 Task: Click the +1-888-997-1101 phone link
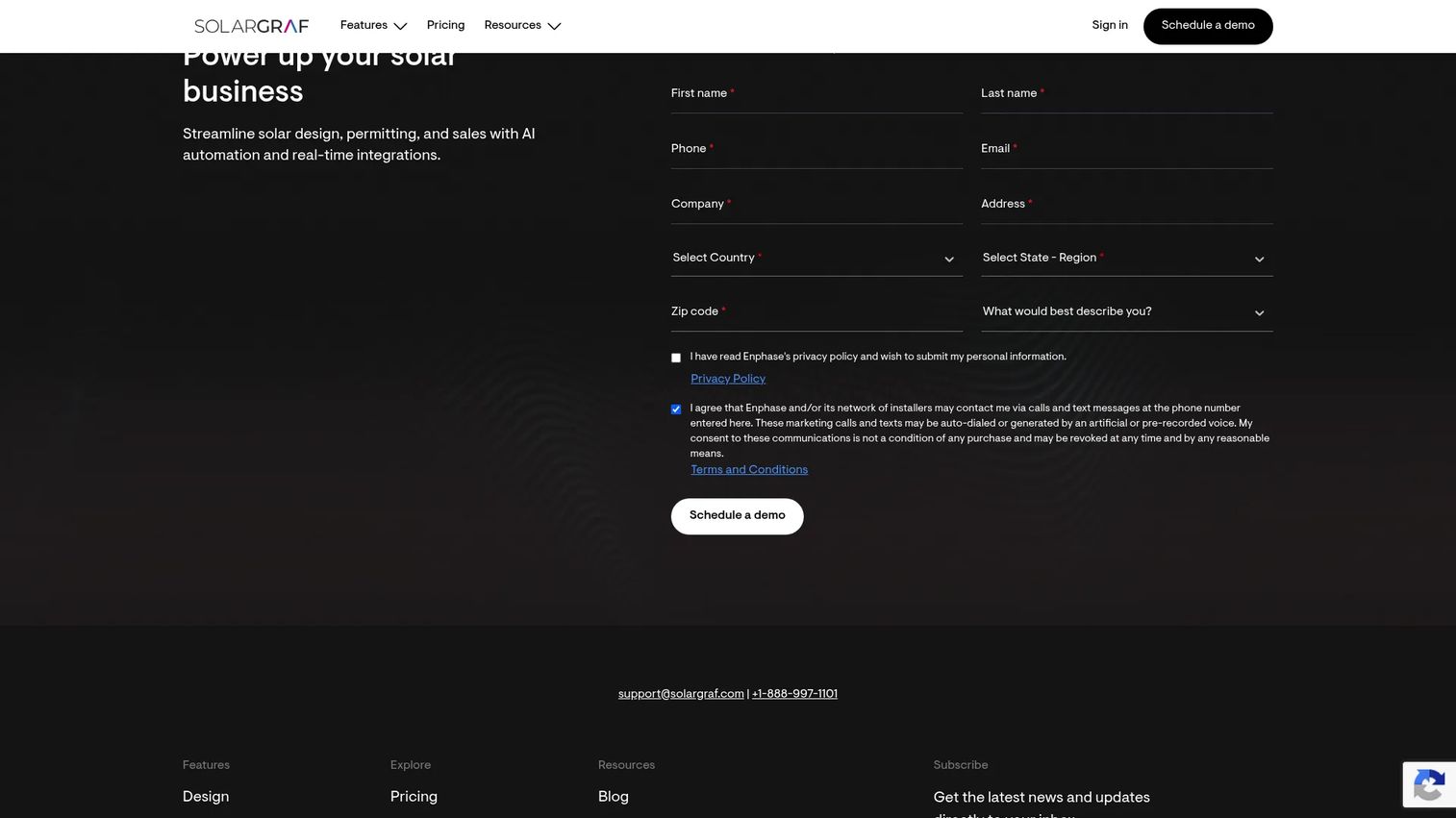pyautogui.click(x=794, y=694)
